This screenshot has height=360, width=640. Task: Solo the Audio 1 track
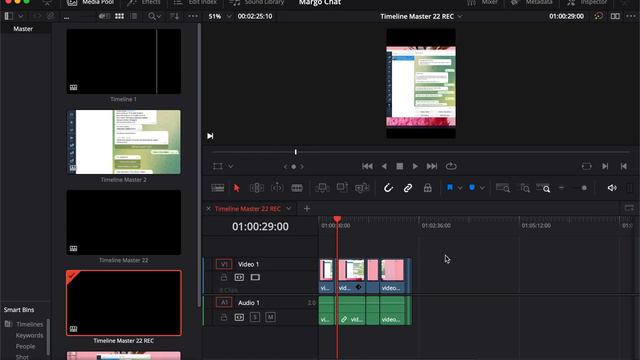pos(255,317)
